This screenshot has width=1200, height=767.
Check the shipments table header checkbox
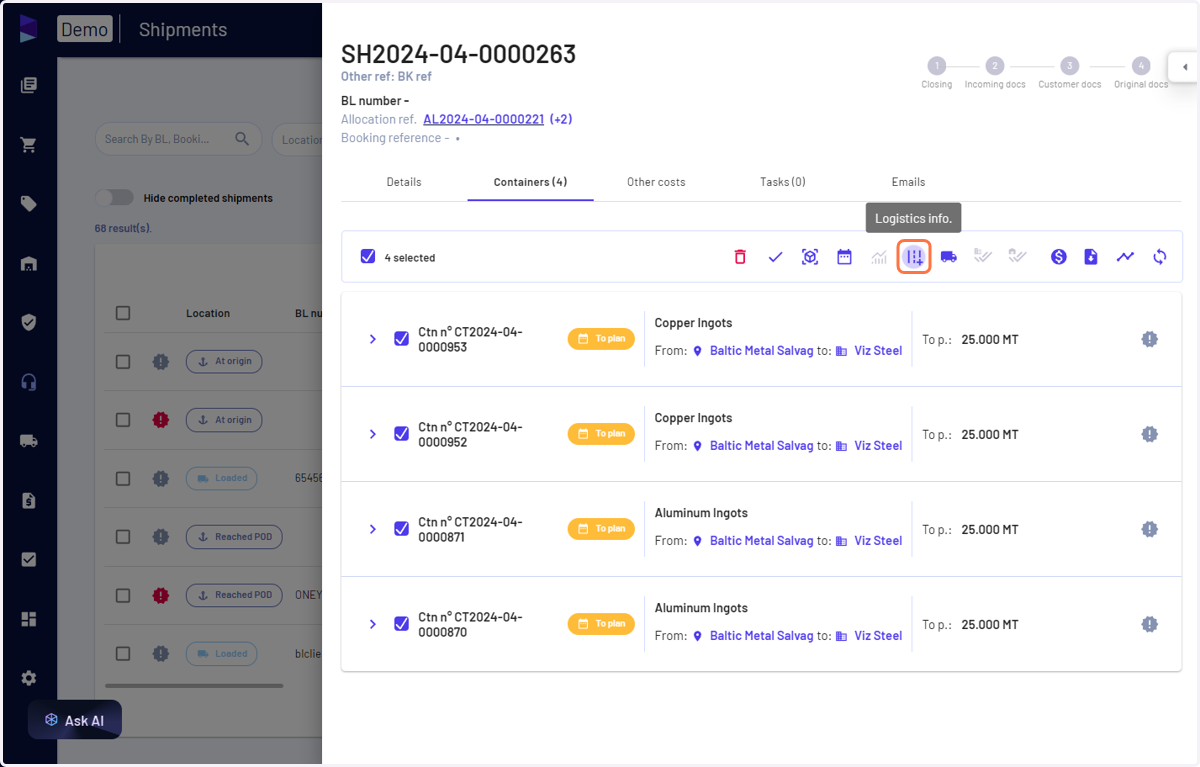[x=123, y=313]
